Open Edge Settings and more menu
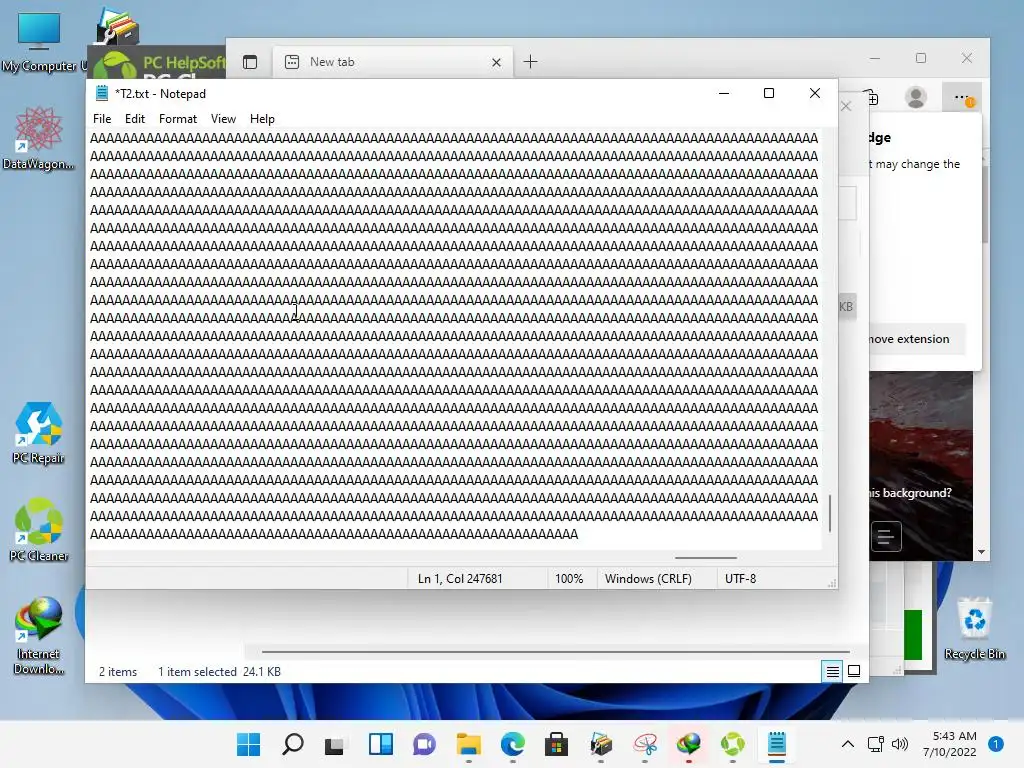Viewport: 1024px width, 768px height. click(962, 97)
